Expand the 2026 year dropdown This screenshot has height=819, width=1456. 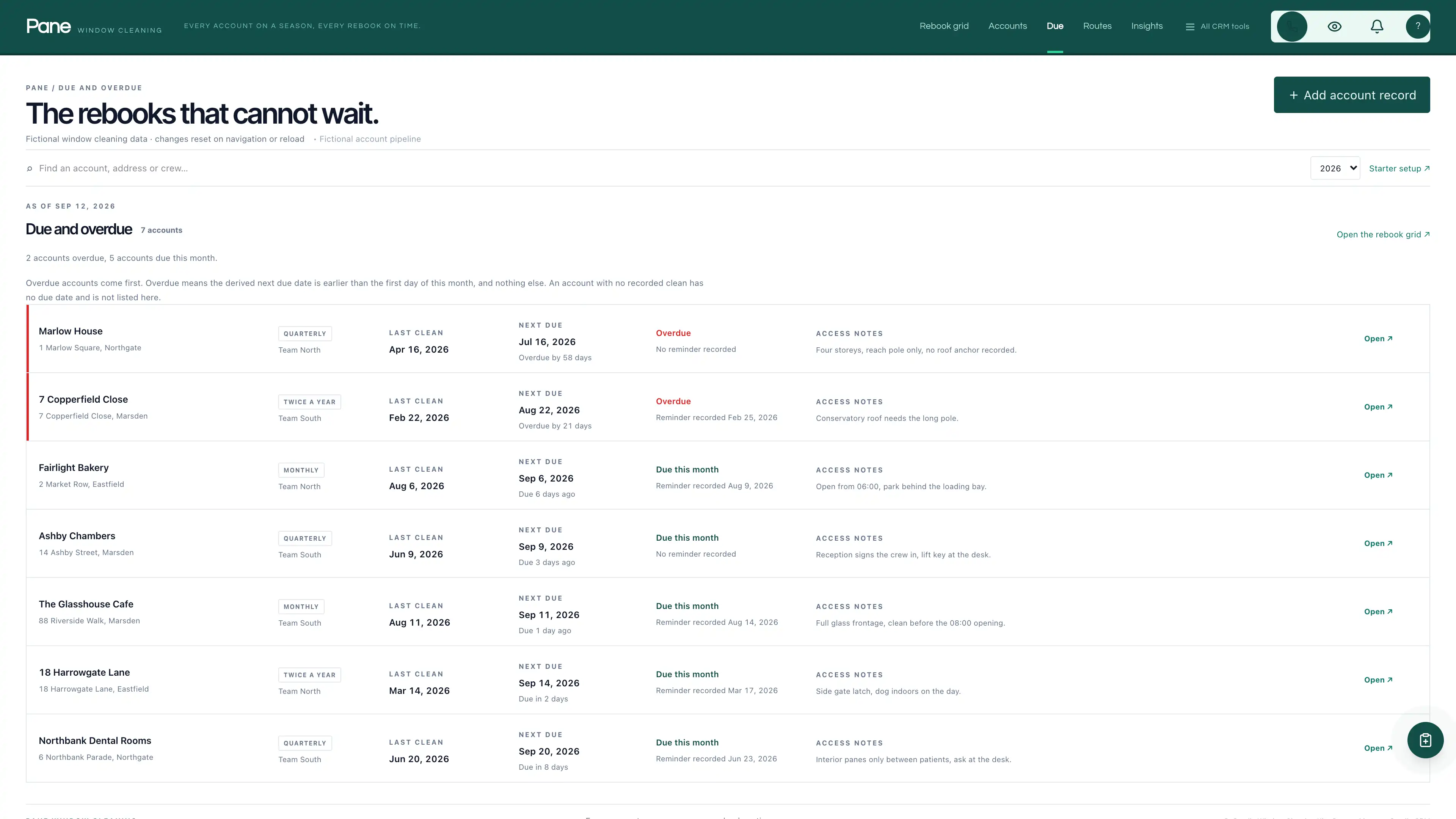[1335, 168]
